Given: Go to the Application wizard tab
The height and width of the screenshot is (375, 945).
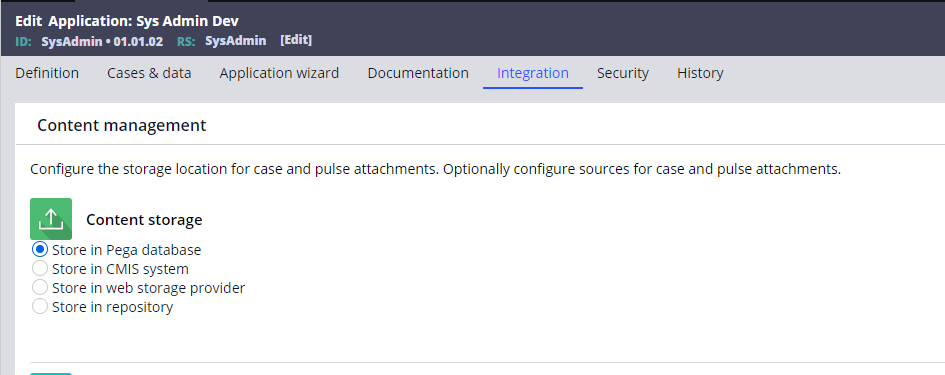Looking at the screenshot, I should [x=279, y=73].
